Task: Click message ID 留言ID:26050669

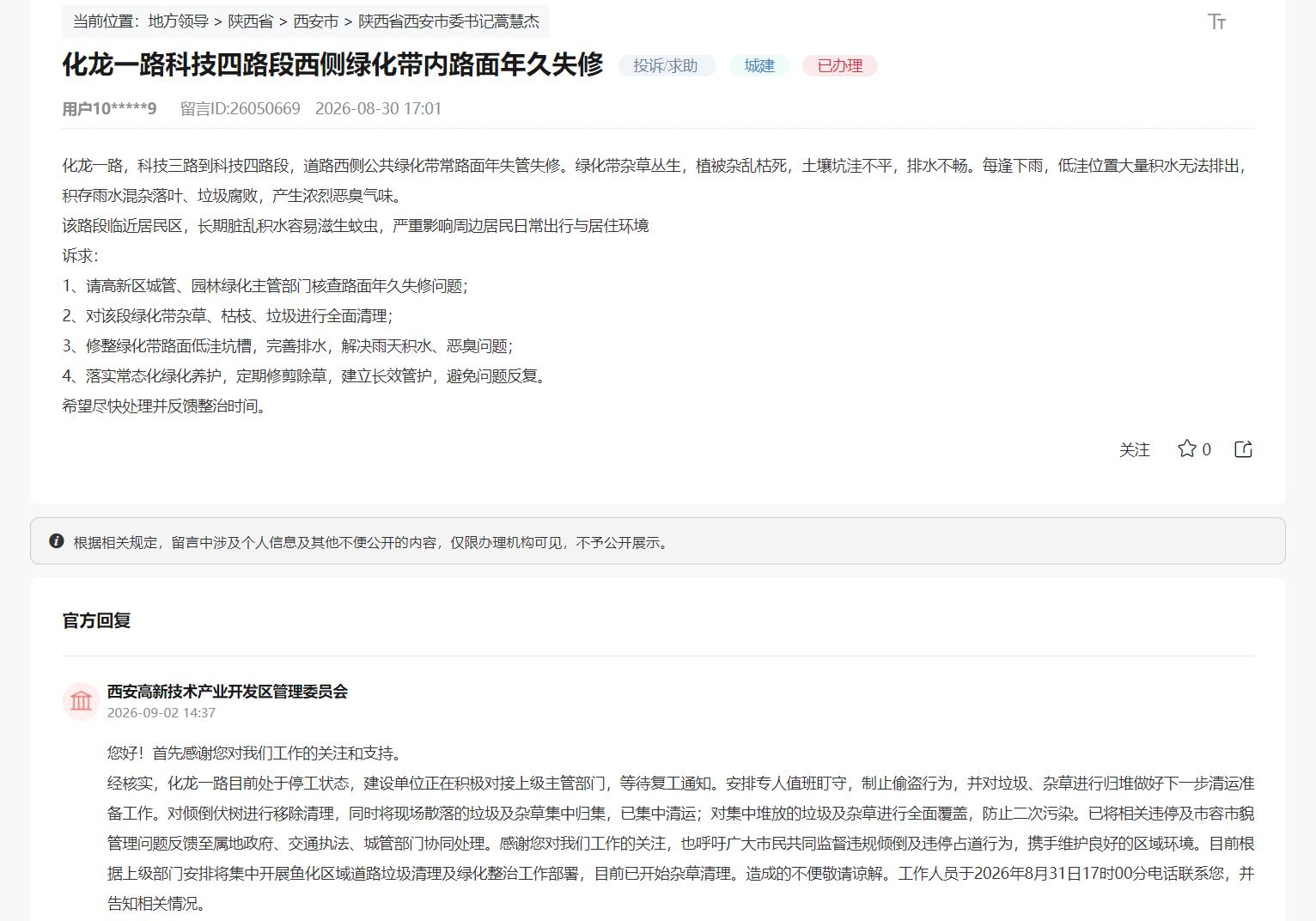Action: pyautogui.click(x=241, y=108)
